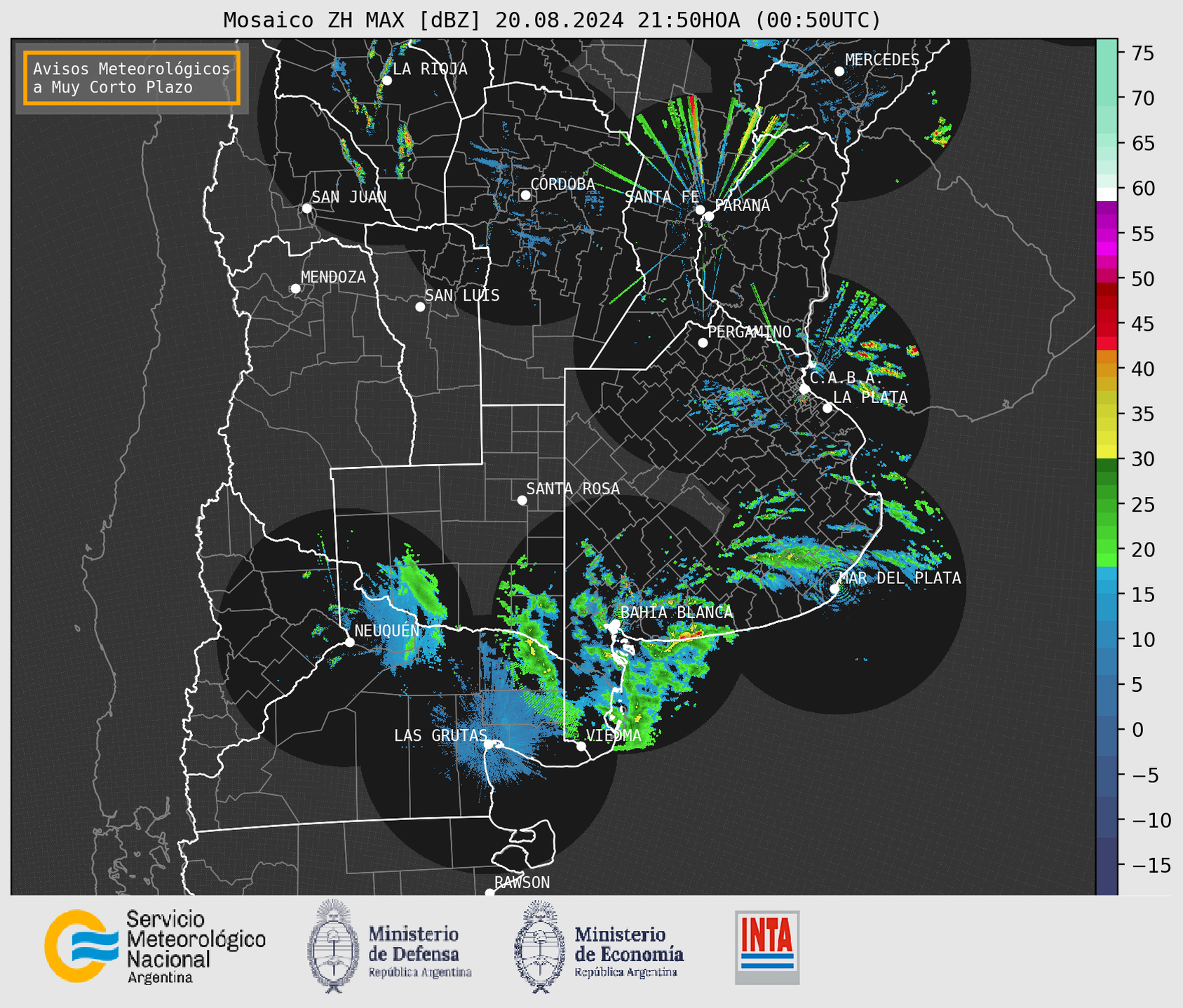
Task: Click the CORDOBA city label text
Action: coord(562,184)
